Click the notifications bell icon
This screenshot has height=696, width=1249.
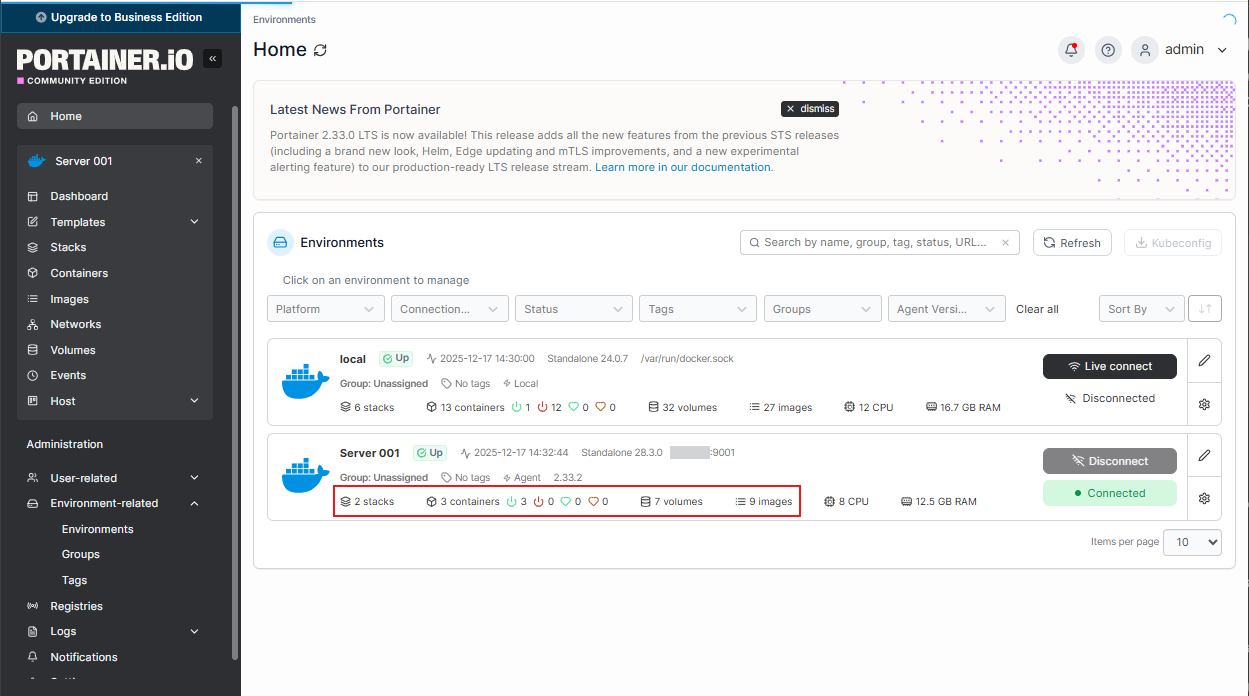1072,50
